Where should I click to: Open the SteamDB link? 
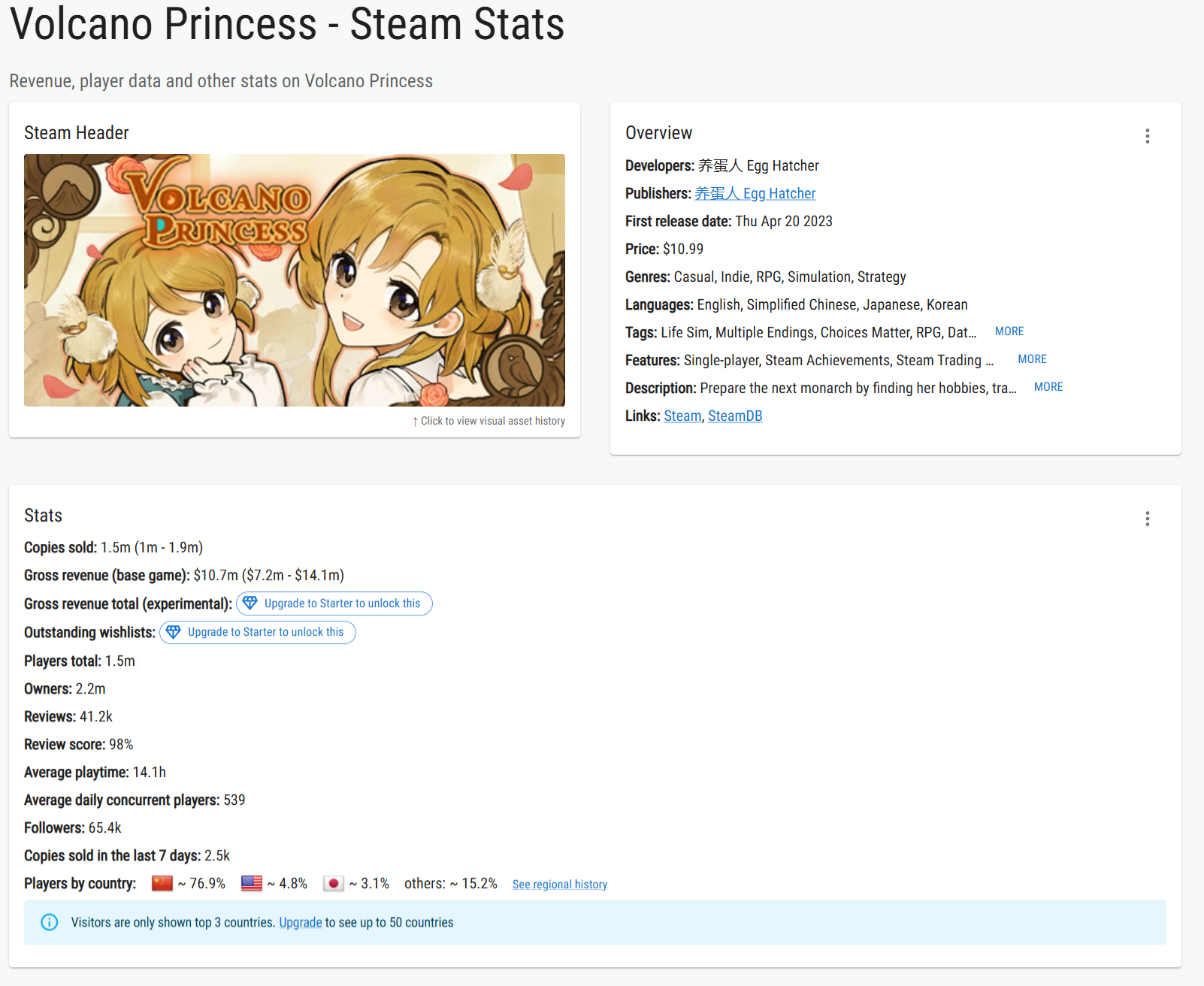point(735,416)
